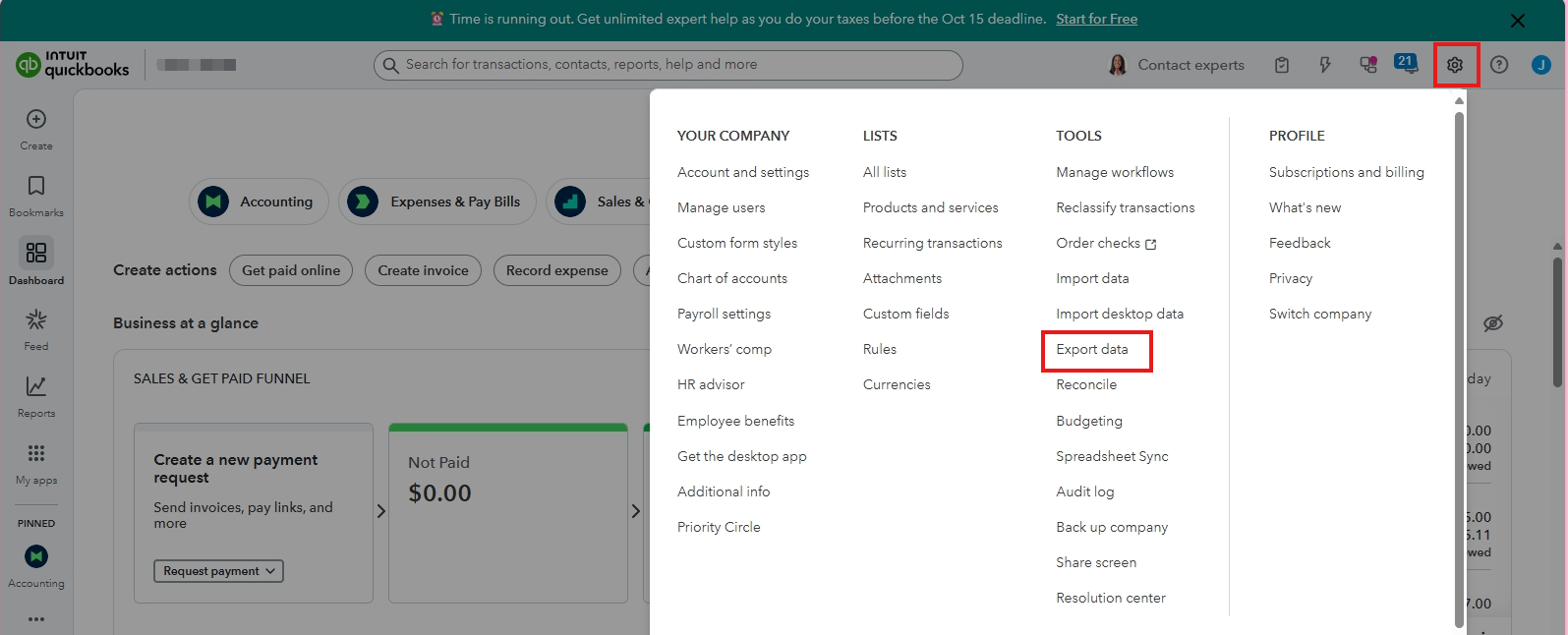Viewport: 1568px width, 635px height.
Task: Select Get the desktop app
Action: coord(742,456)
